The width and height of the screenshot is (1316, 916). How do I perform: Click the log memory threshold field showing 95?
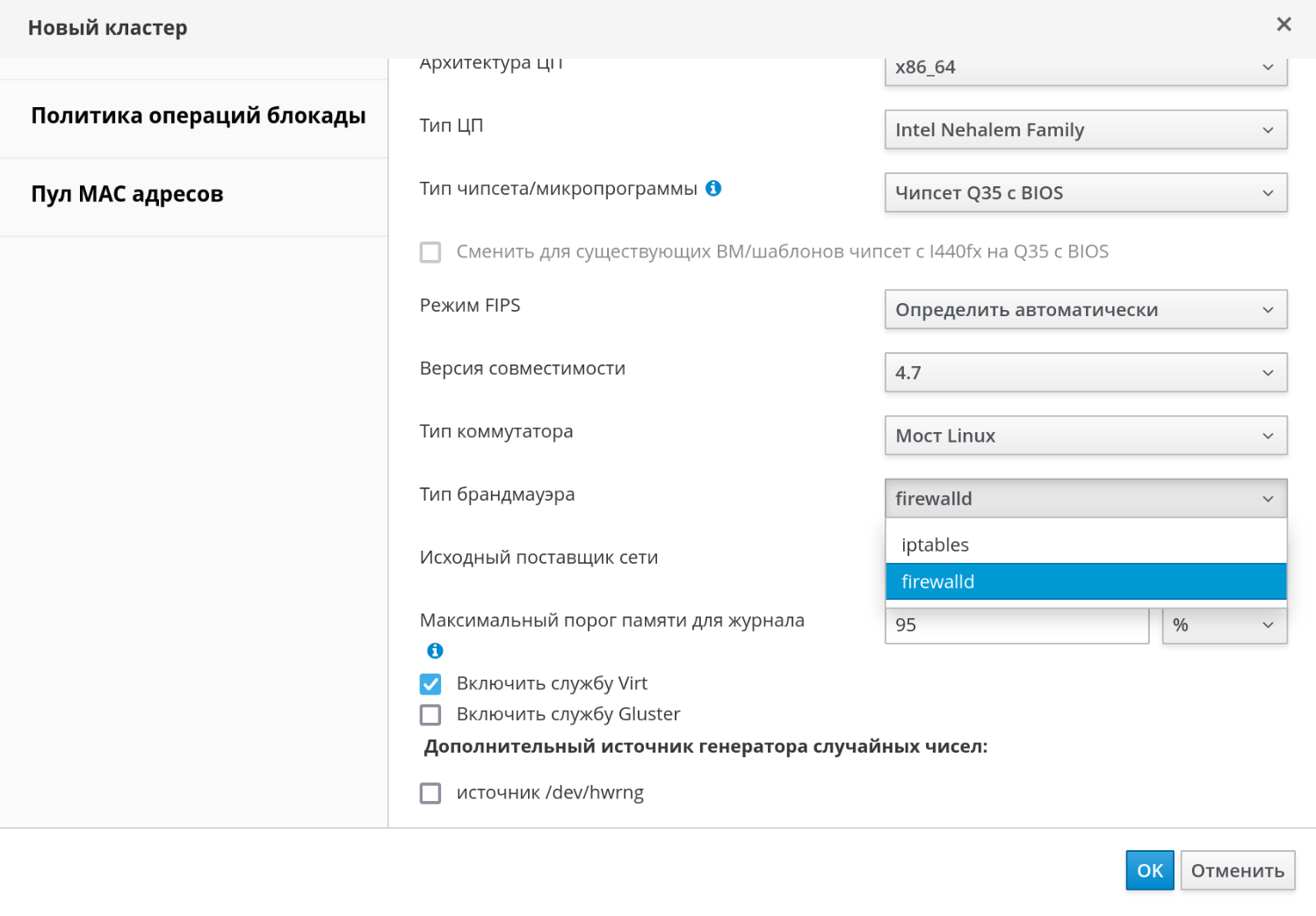1016,627
